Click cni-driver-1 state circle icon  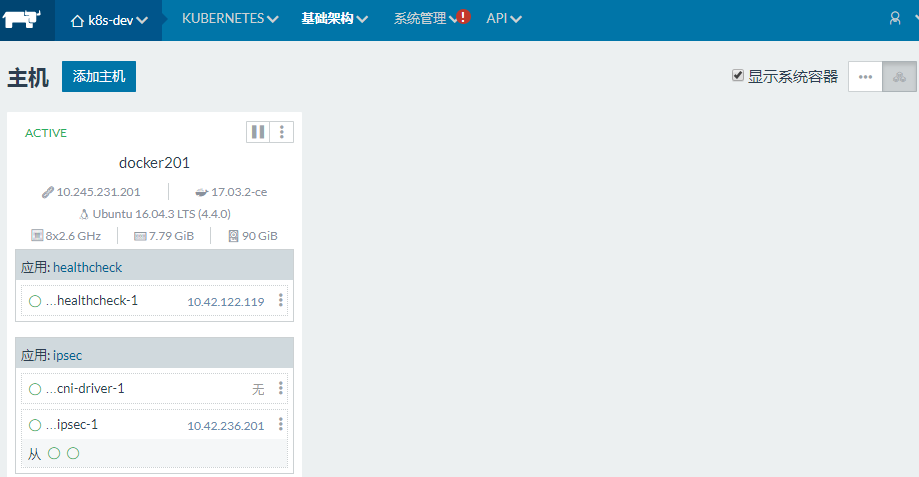35,389
